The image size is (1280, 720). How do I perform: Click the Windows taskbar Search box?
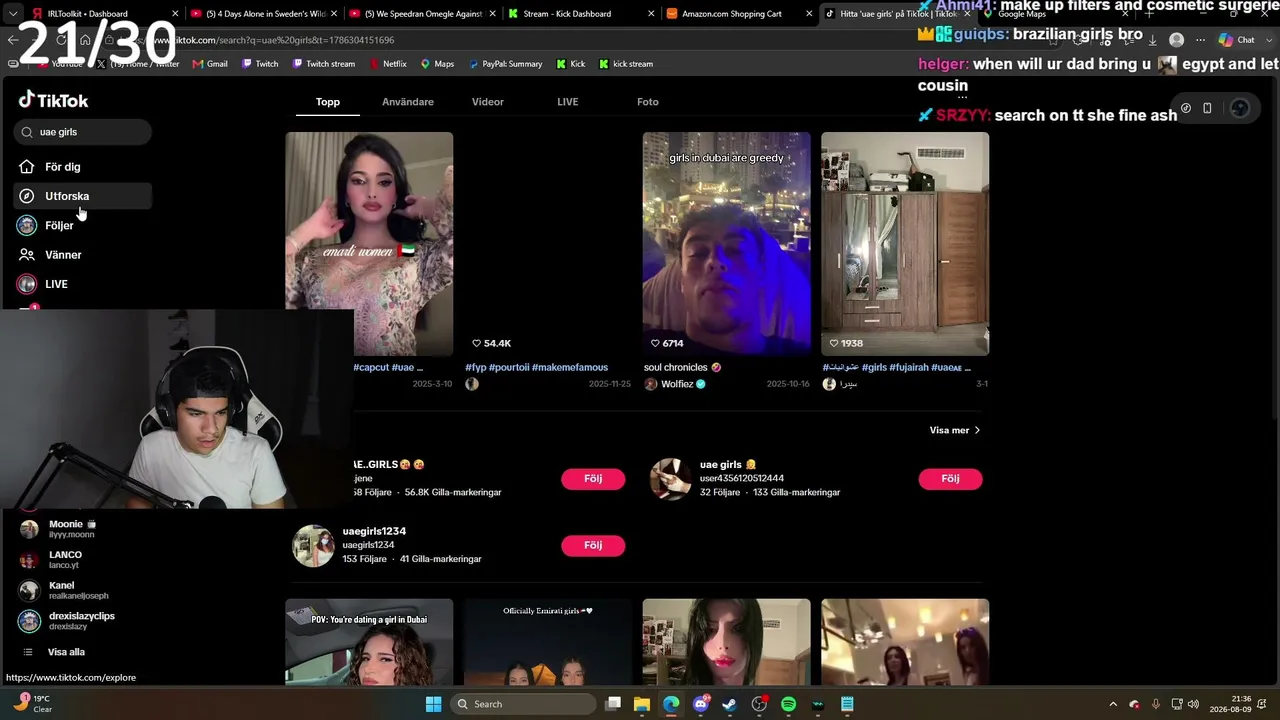[x=522, y=704]
